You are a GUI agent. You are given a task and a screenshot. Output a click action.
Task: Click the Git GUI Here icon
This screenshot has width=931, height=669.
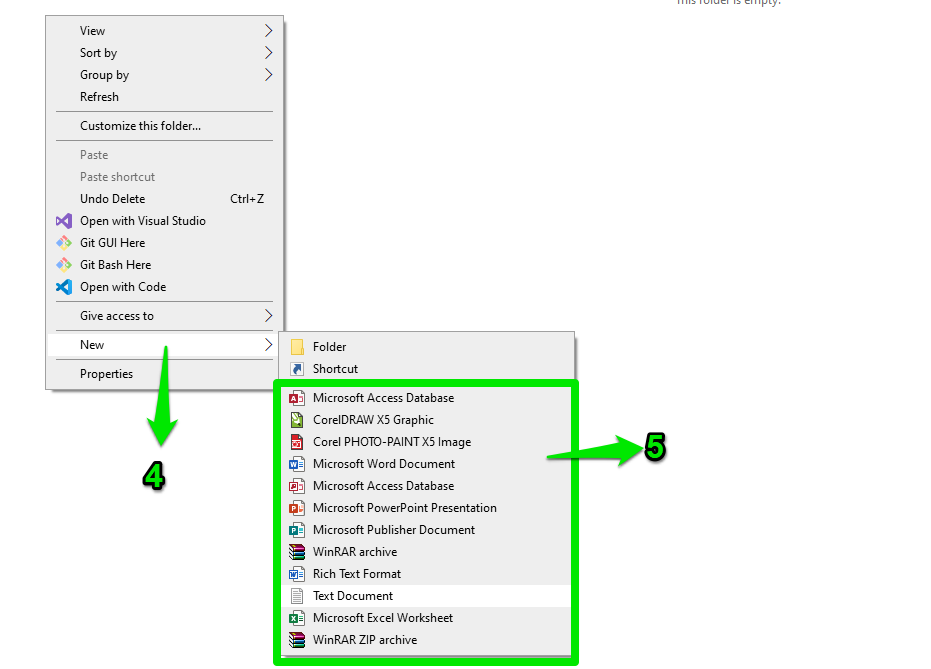click(64, 243)
